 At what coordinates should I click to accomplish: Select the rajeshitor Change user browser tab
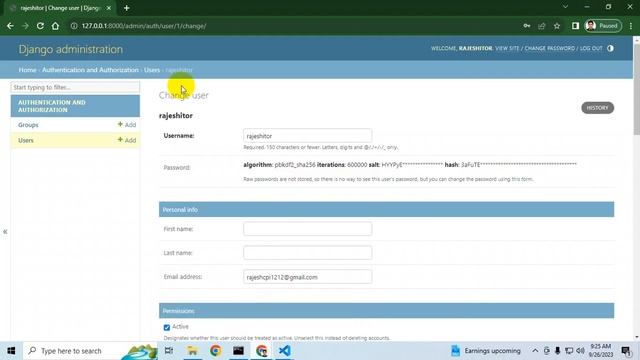pyautogui.click(x=60, y=8)
